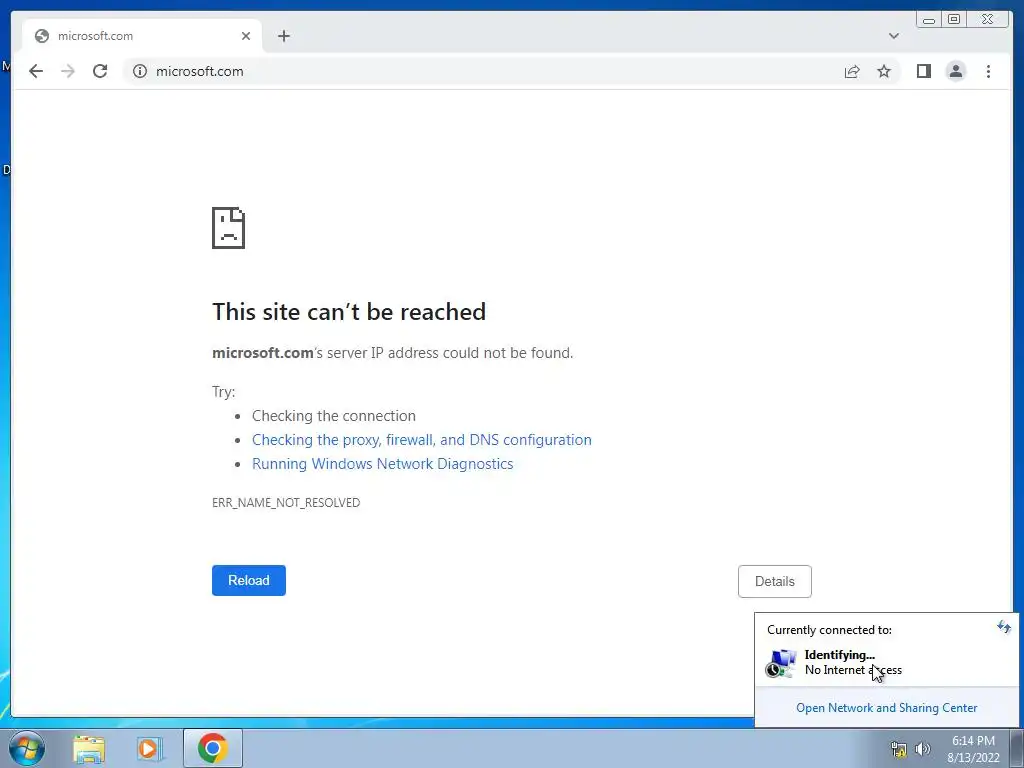Open Chrome three-dot menu

(988, 71)
